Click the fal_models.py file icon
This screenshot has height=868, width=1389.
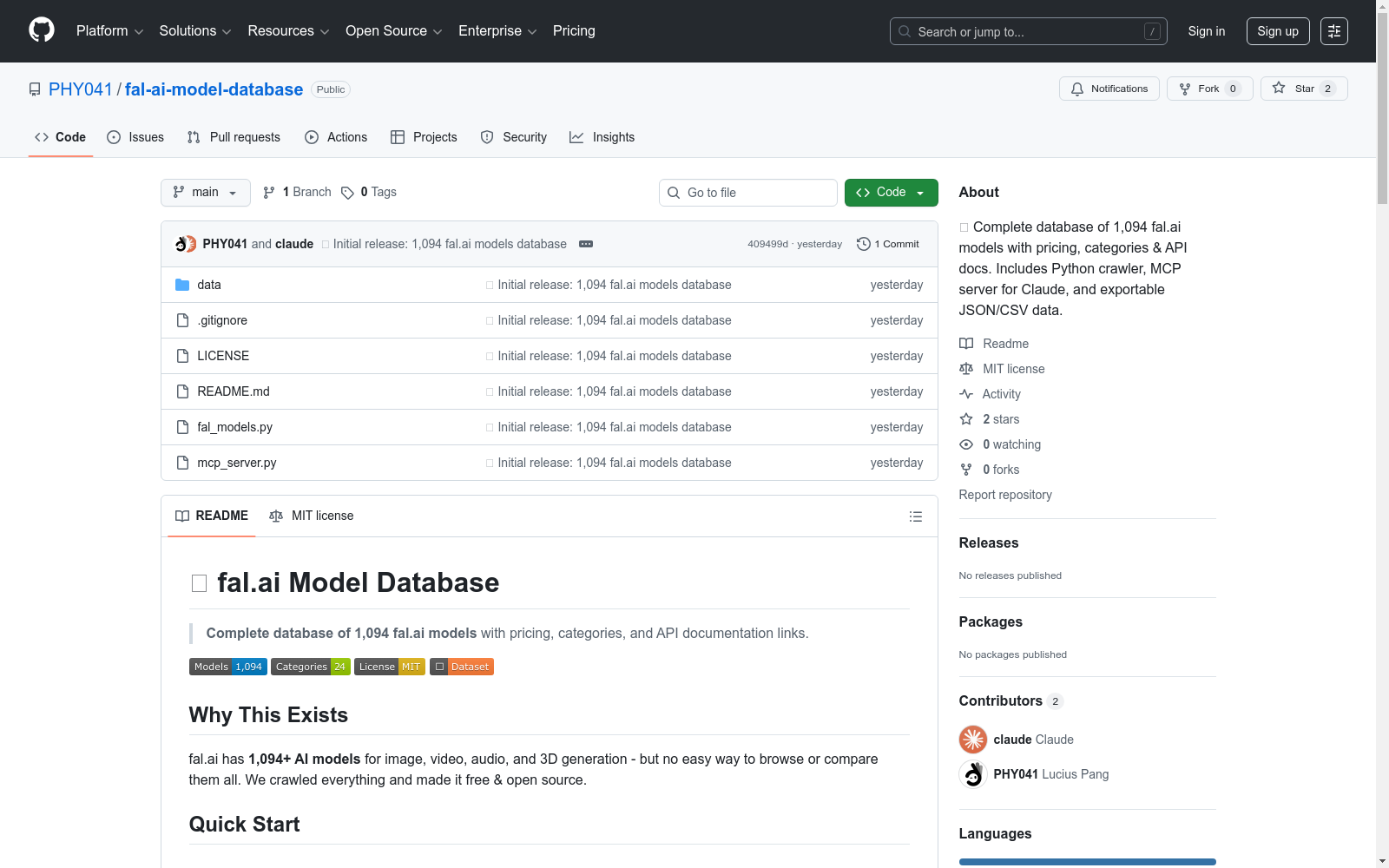(182, 427)
